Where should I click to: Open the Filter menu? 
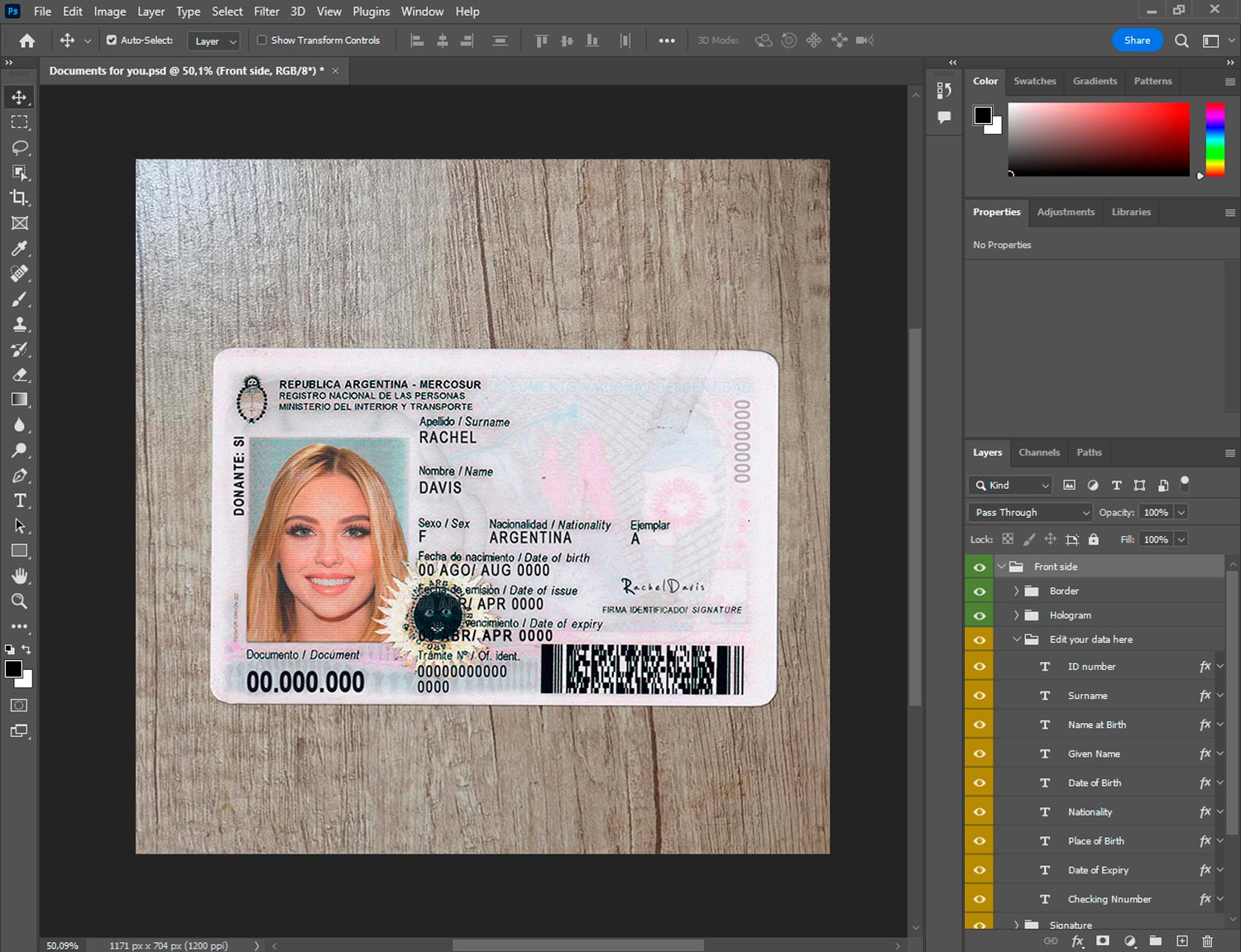pyautogui.click(x=266, y=12)
